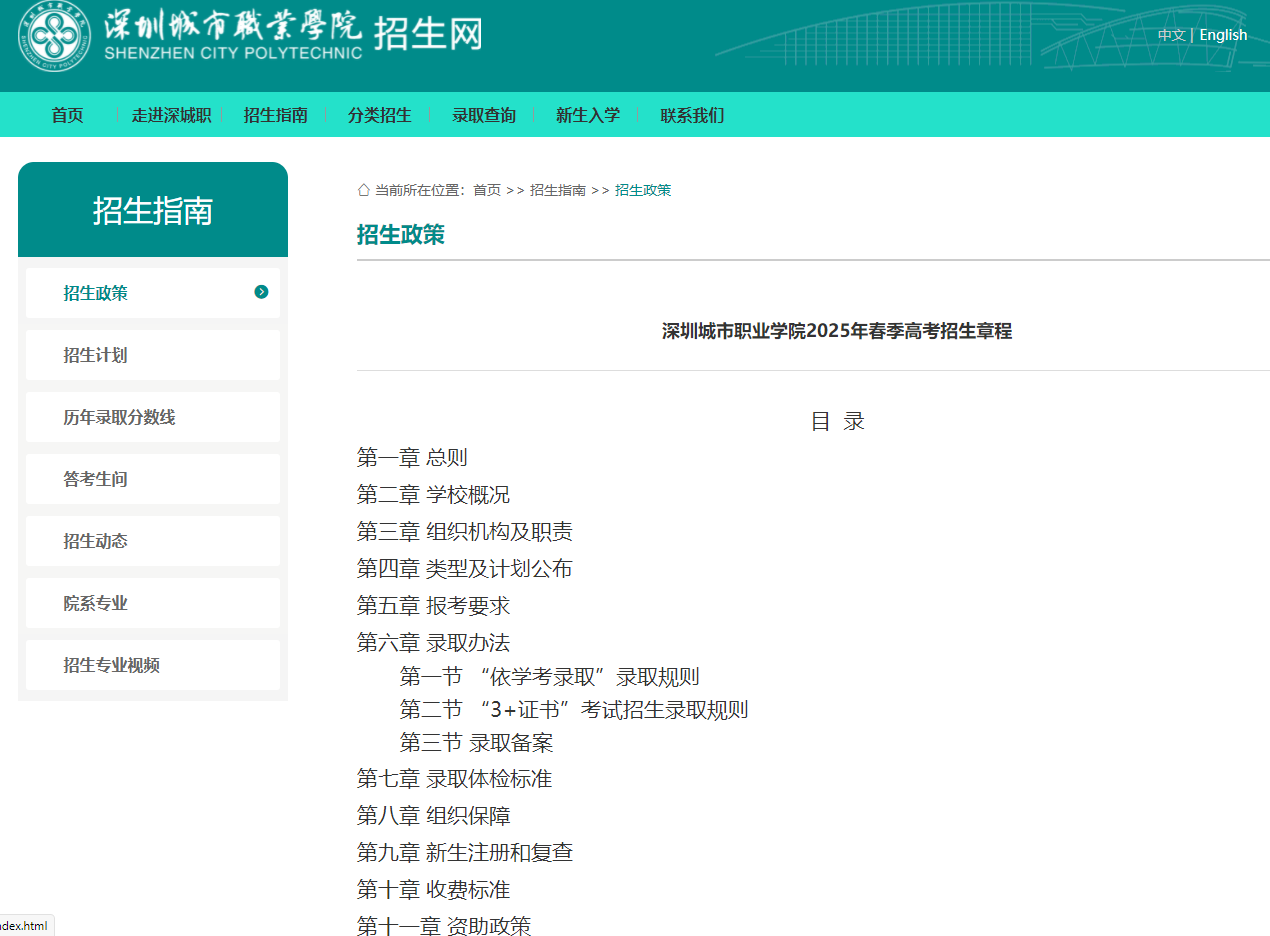The height and width of the screenshot is (936, 1270).
Task: Open 录取查询 from the navigation bar
Action: pos(483,115)
